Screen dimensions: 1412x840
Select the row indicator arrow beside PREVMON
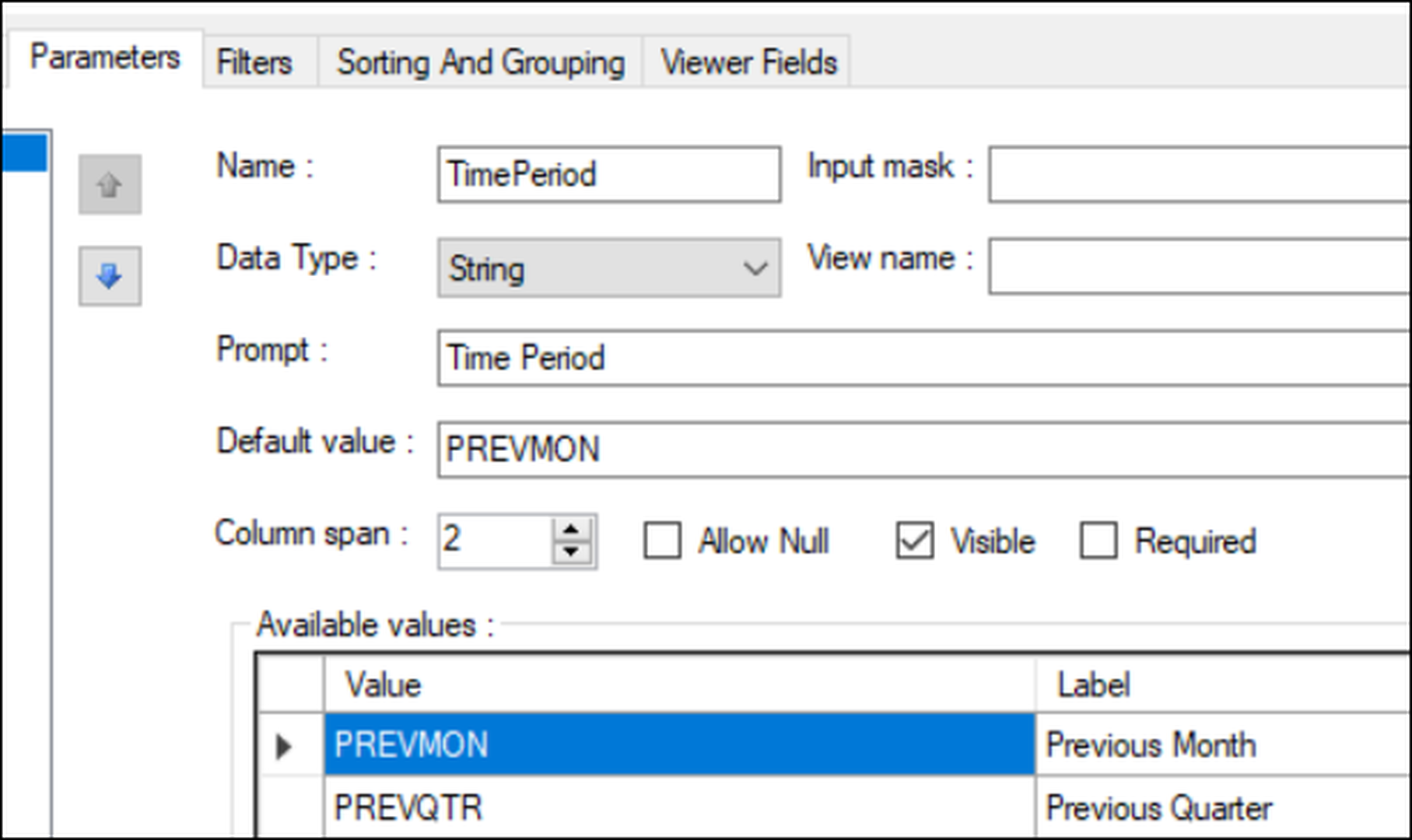click(285, 746)
